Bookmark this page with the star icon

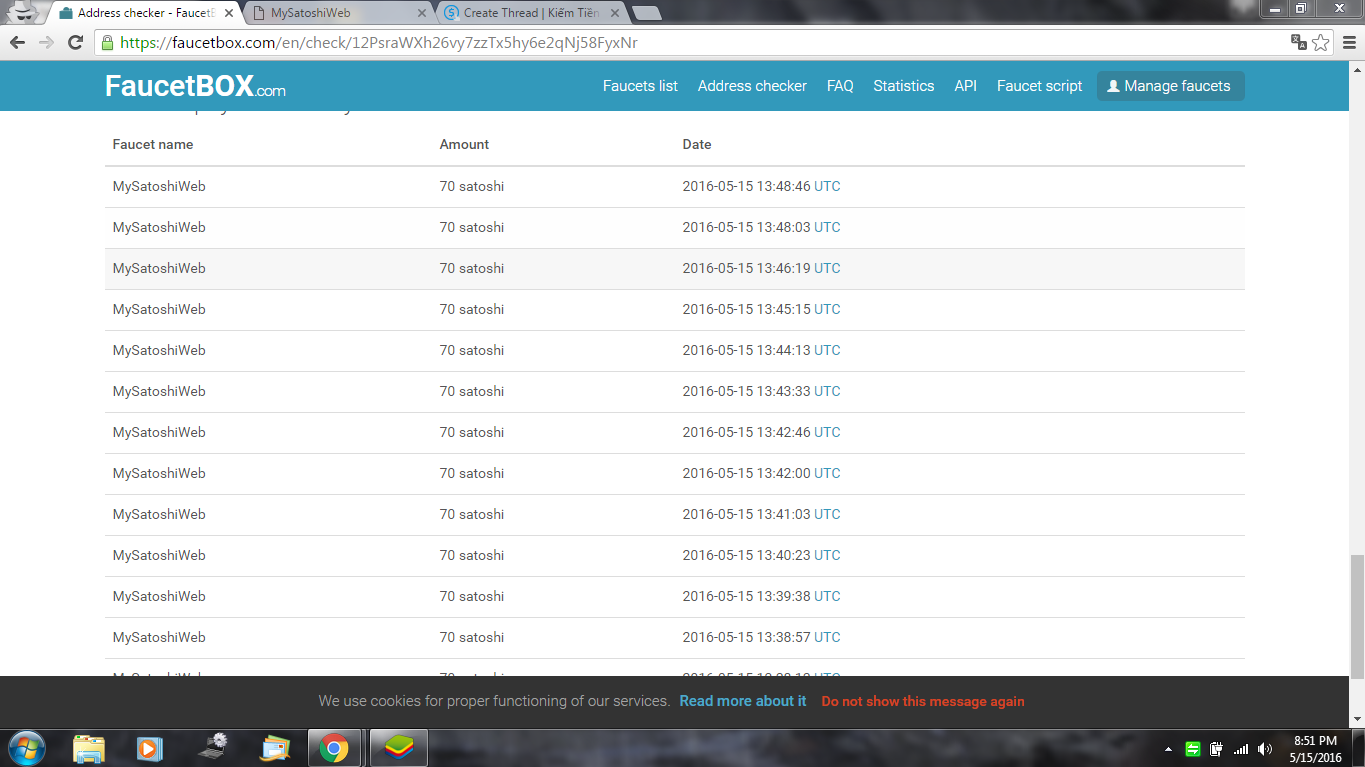[1321, 42]
